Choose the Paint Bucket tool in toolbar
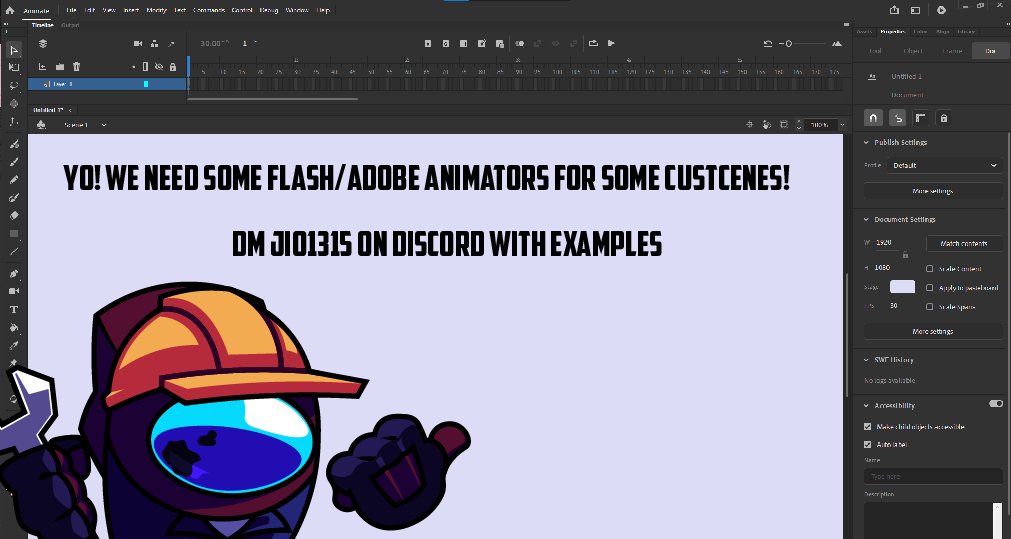This screenshot has width=1011, height=539. click(14, 328)
